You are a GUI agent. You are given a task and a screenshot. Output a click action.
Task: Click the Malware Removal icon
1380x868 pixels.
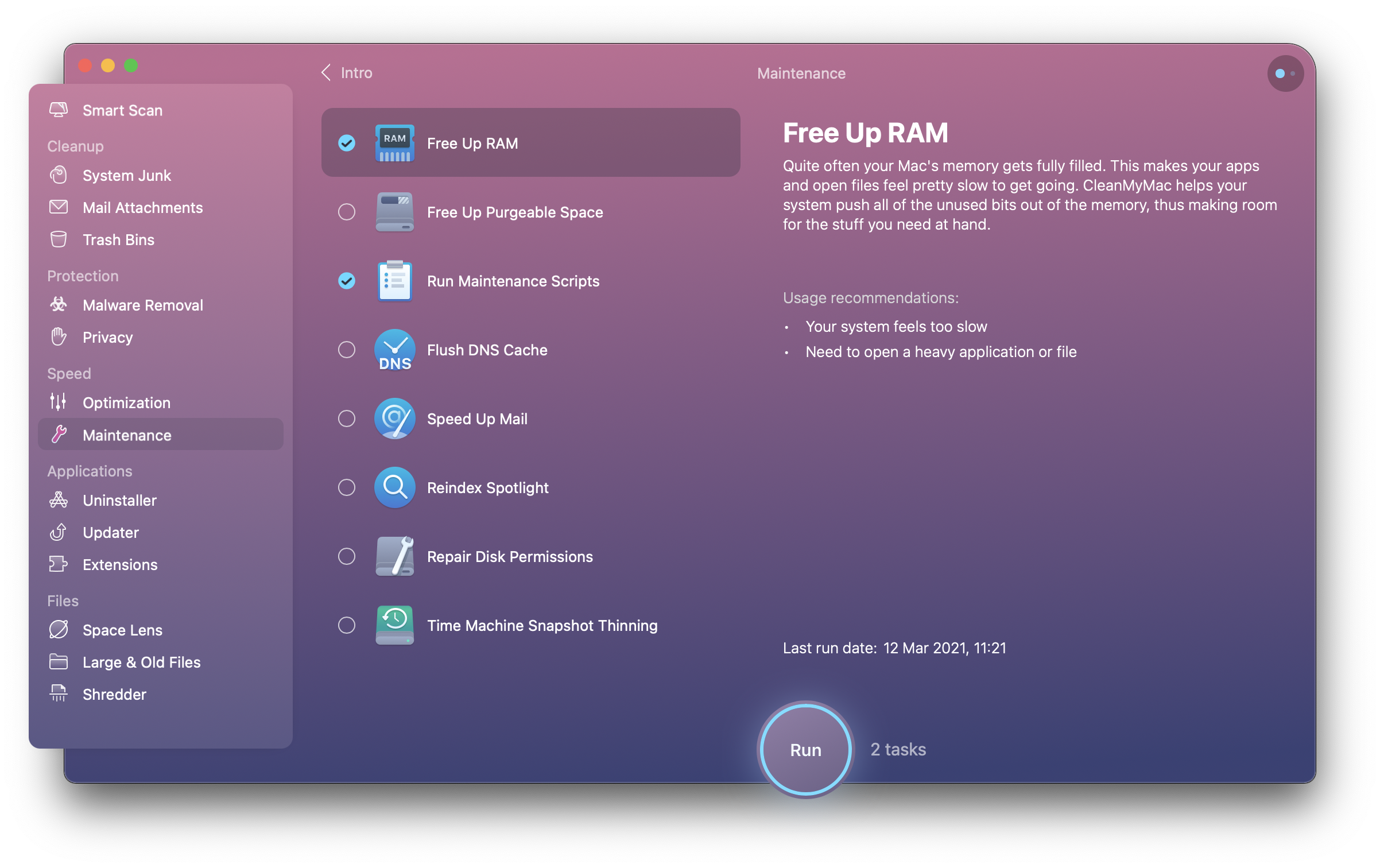[x=59, y=304]
